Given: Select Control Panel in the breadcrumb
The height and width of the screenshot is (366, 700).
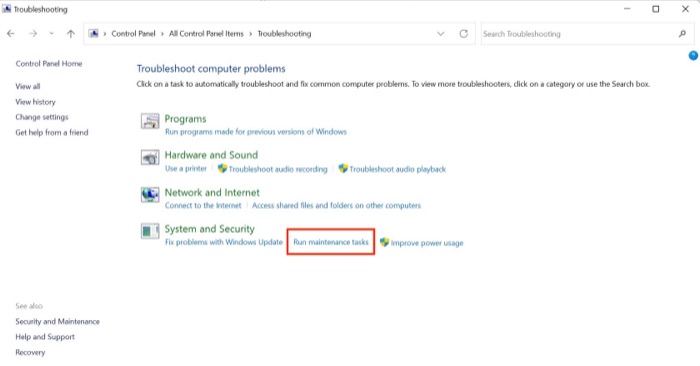Looking at the screenshot, I should [x=133, y=33].
